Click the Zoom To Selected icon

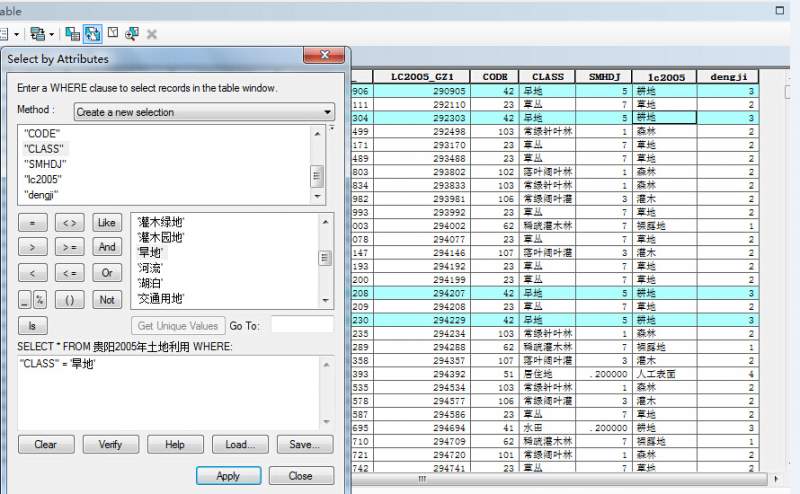click(x=132, y=34)
